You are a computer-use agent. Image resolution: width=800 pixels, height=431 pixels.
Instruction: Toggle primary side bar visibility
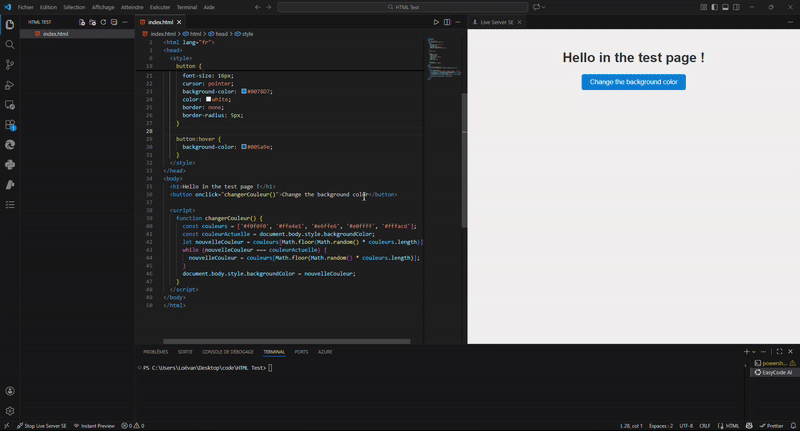714,7
